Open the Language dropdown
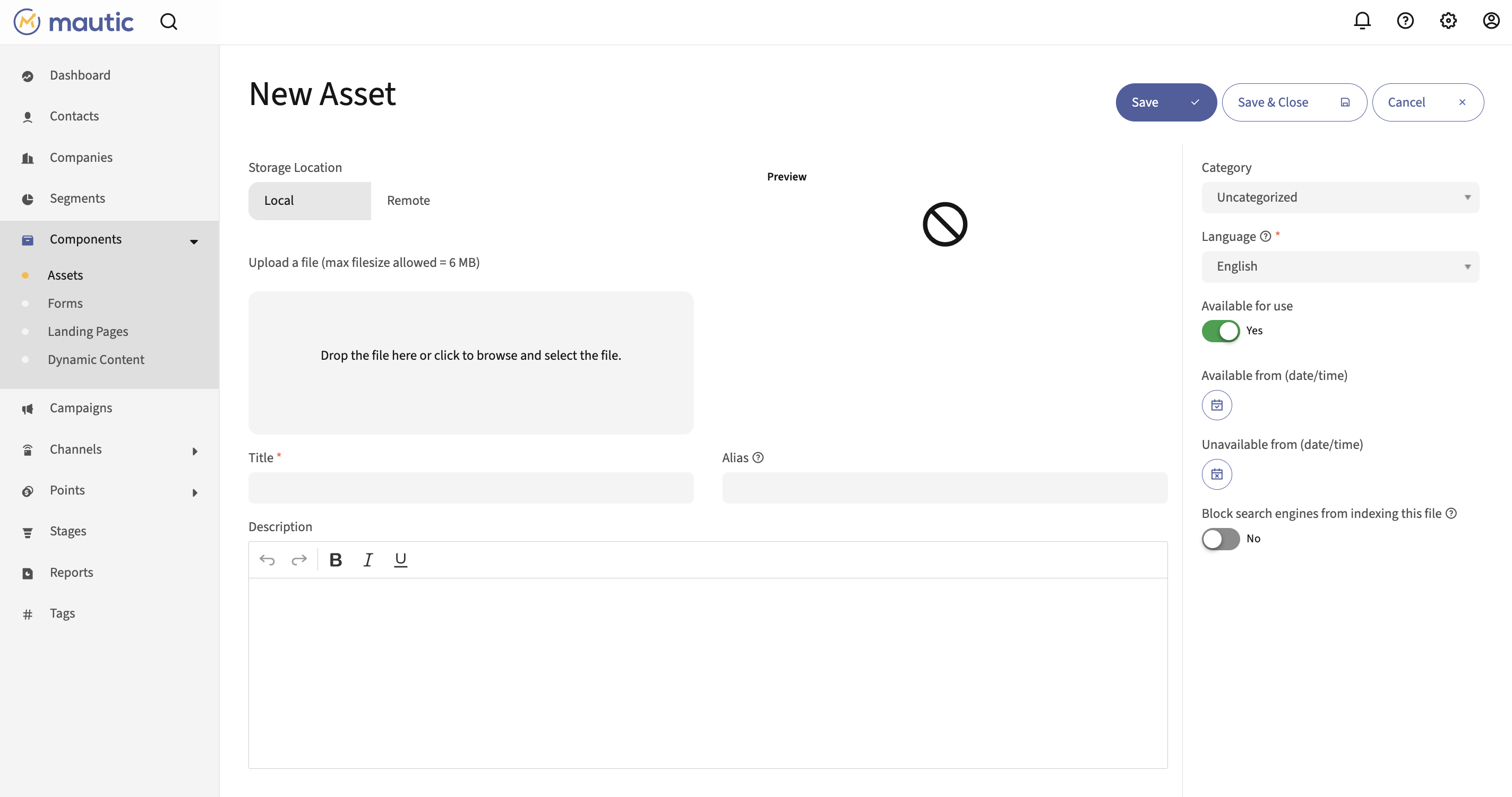1512x797 pixels. pyautogui.click(x=1340, y=267)
